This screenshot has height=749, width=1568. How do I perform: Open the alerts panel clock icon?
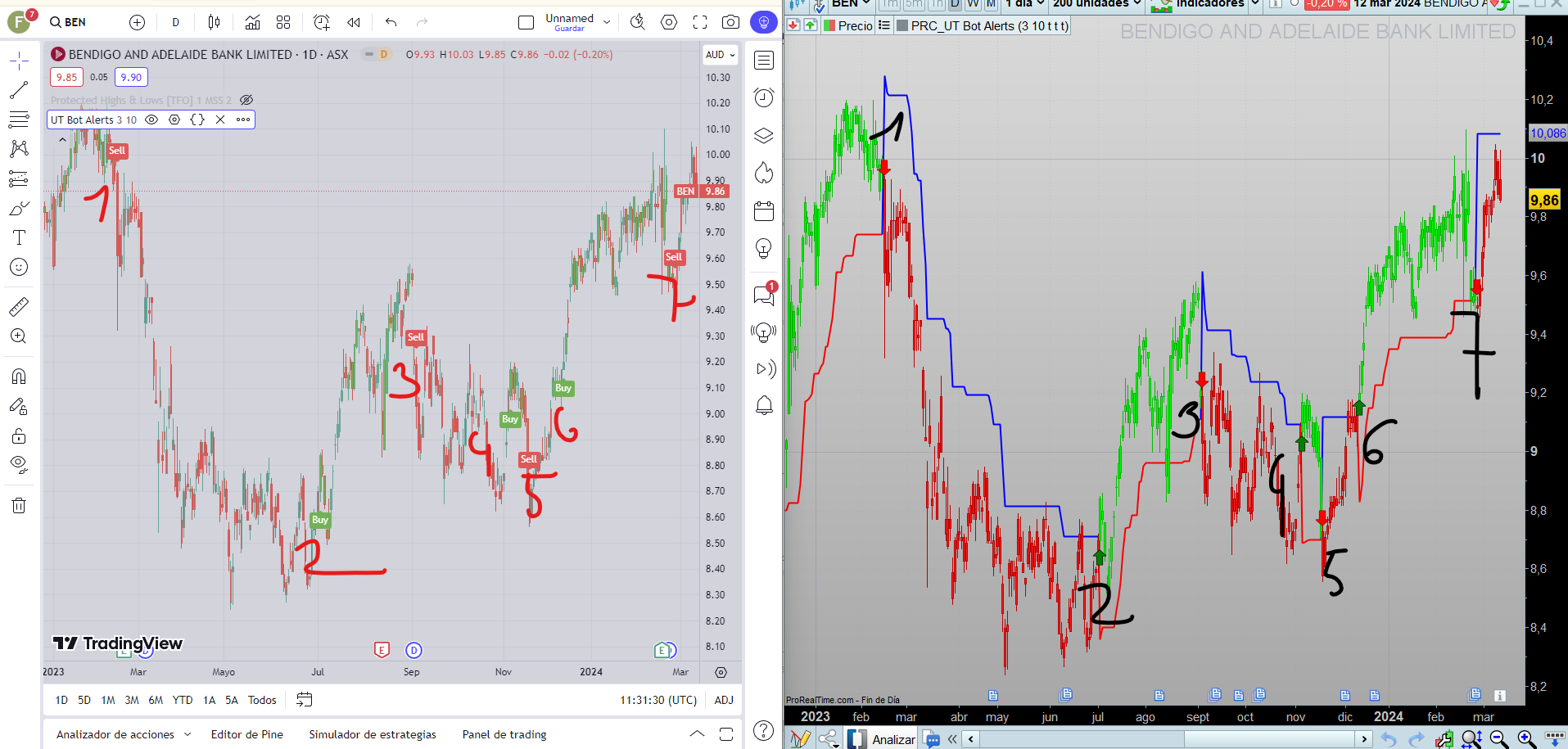pyautogui.click(x=764, y=97)
